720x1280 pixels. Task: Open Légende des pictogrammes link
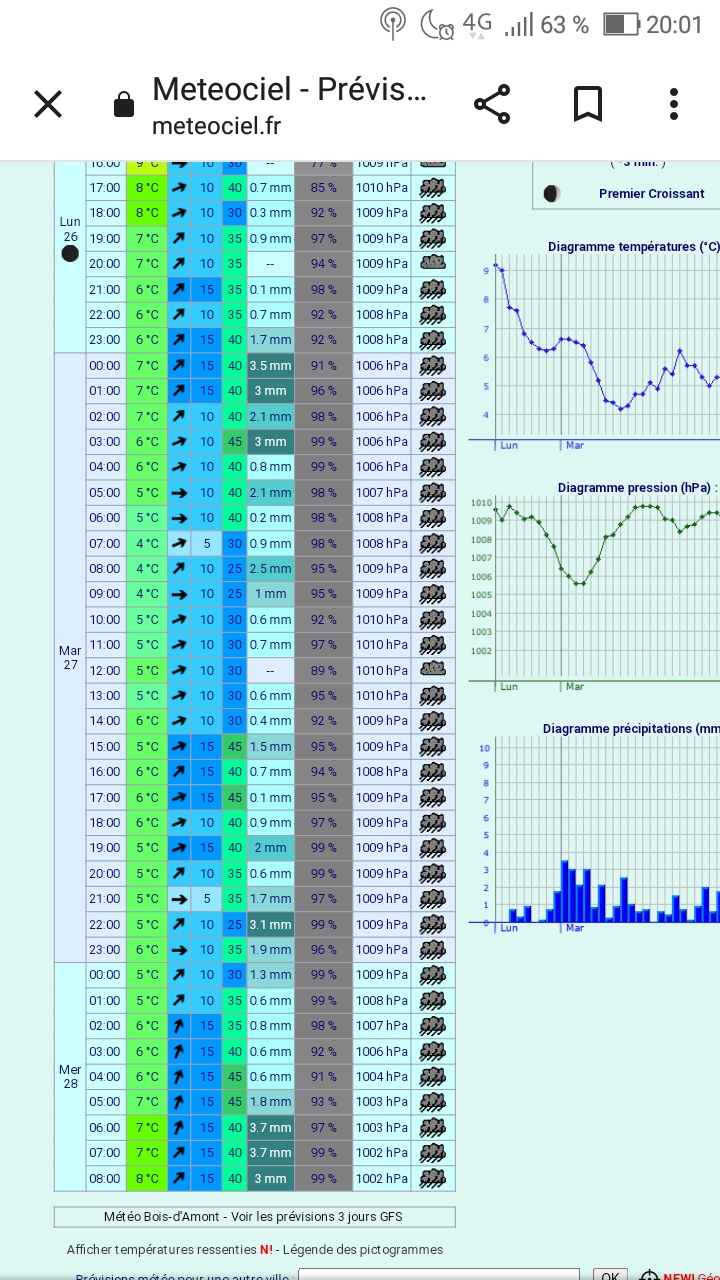click(363, 1249)
